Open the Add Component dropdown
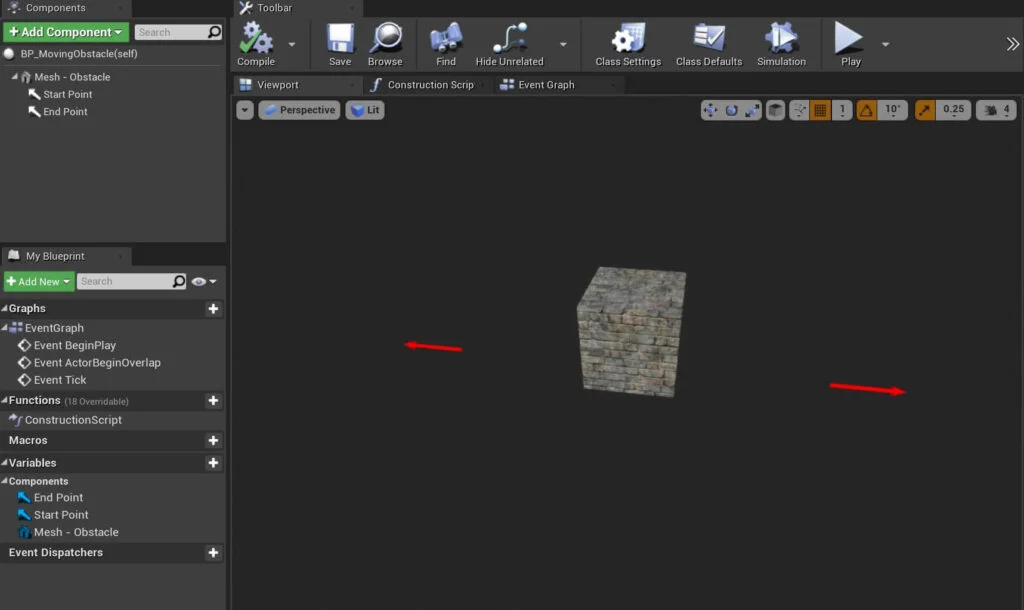The image size is (1024, 610). click(x=66, y=32)
